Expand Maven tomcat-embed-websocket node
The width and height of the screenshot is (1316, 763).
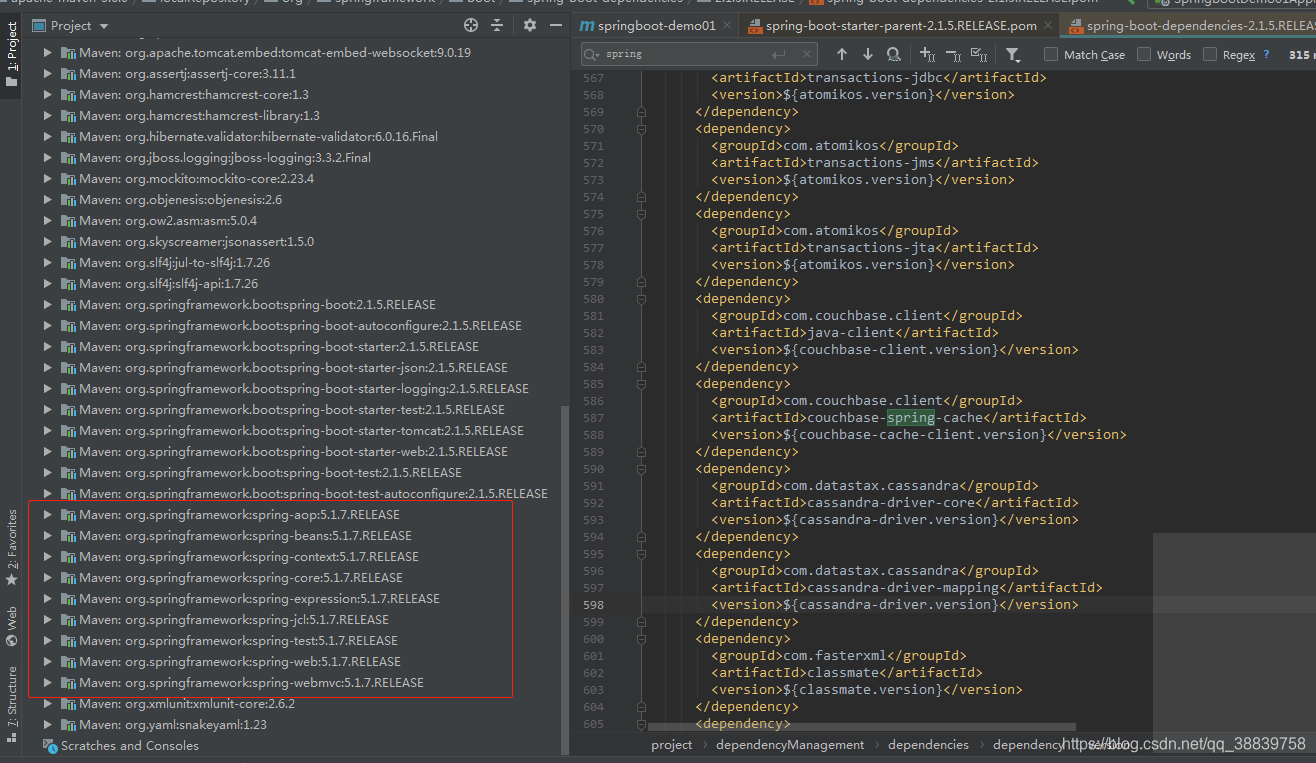[x=48, y=53]
